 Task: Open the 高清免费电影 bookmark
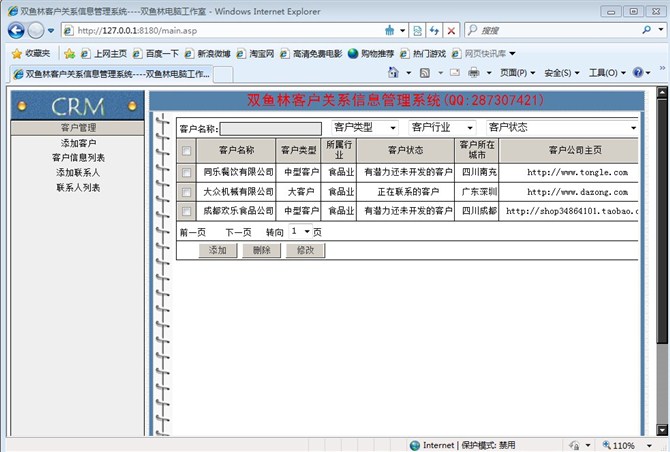coord(311,53)
